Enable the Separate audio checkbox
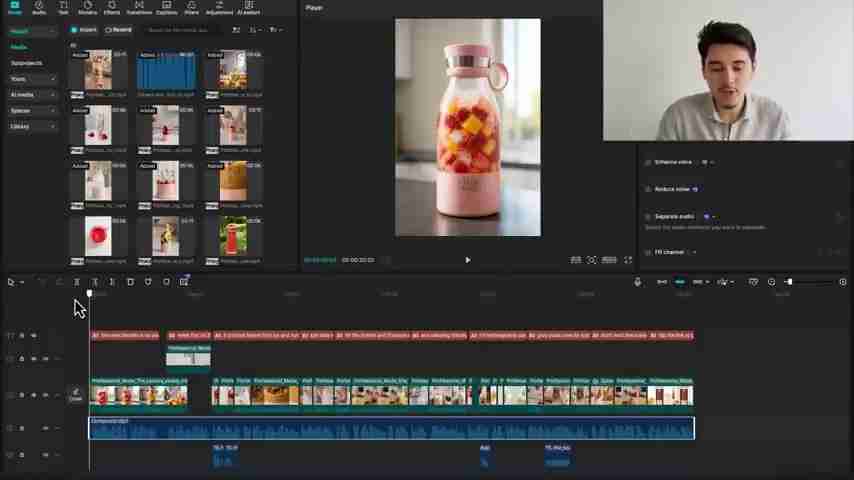854x480 pixels. pos(647,216)
